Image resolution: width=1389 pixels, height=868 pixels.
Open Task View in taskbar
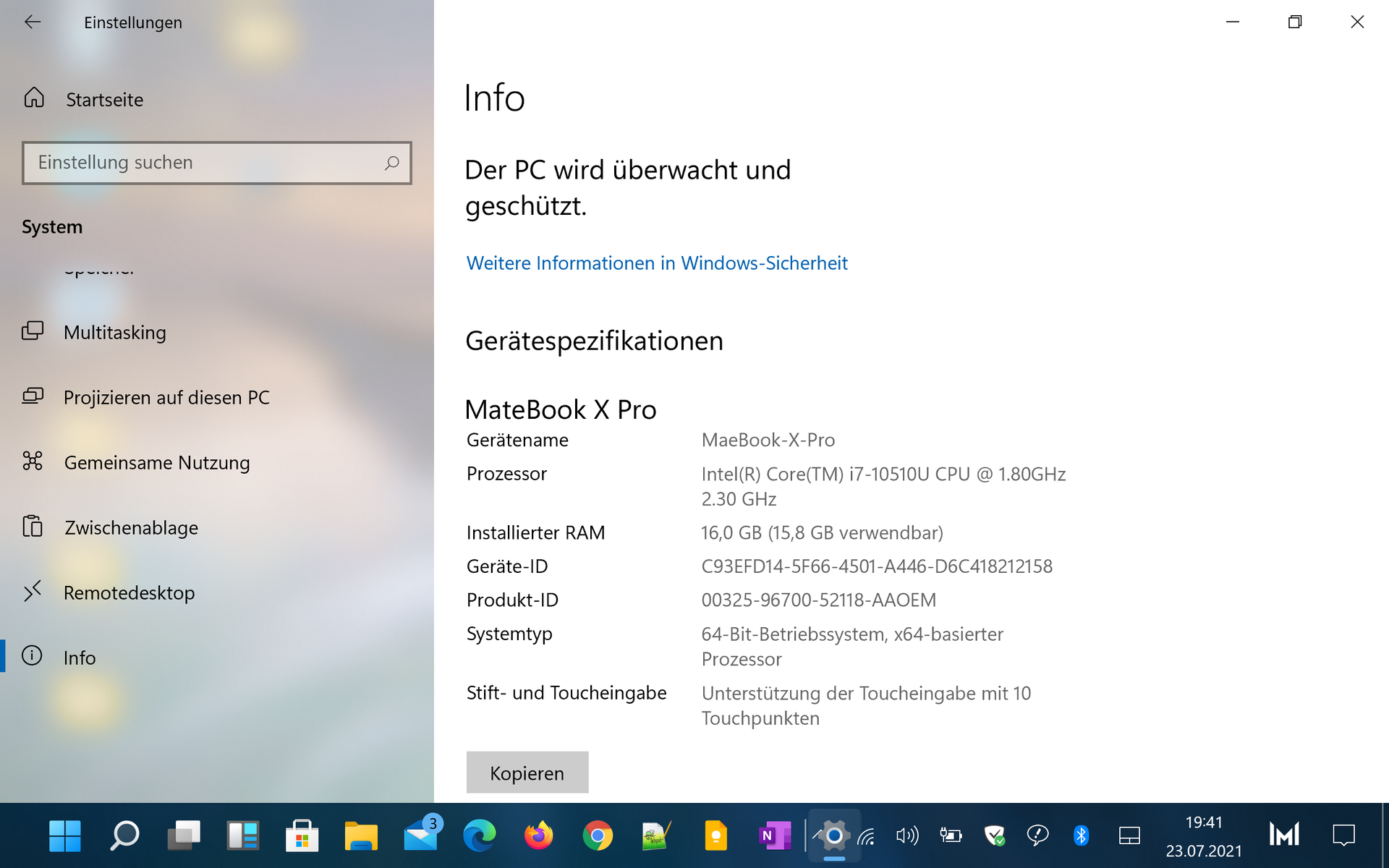click(184, 836)
